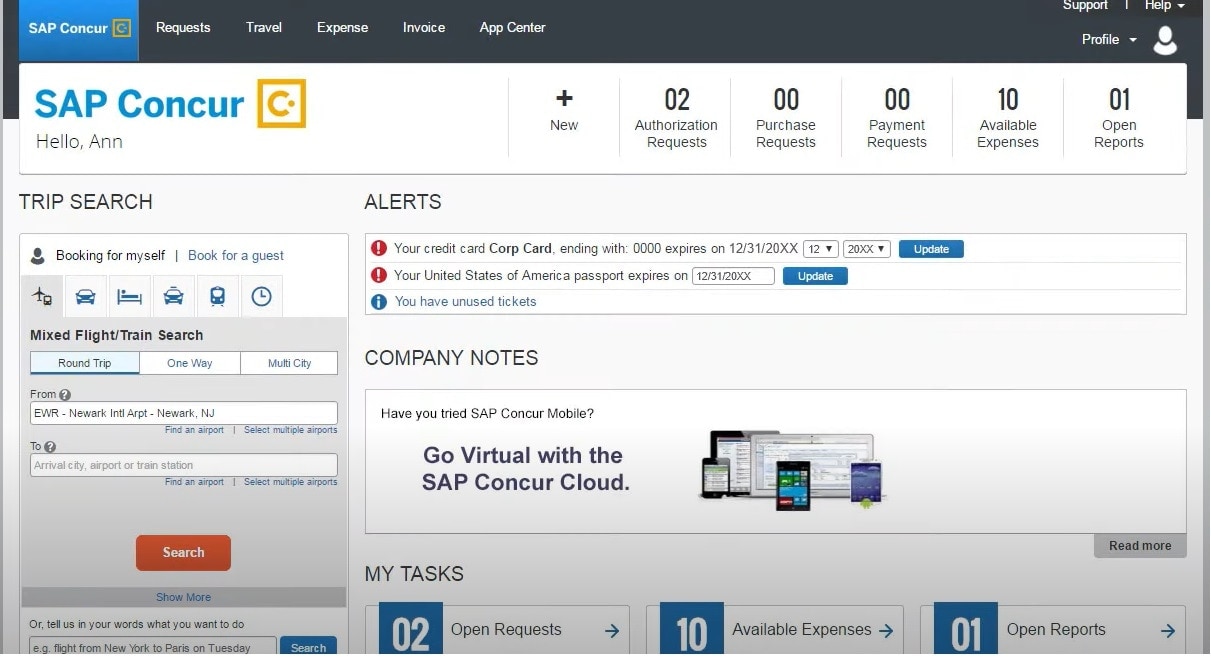The width and height of the screenshot is (1211, 658).
Task: Open 02 Authorization Requests counter
Action: (676, 118)
